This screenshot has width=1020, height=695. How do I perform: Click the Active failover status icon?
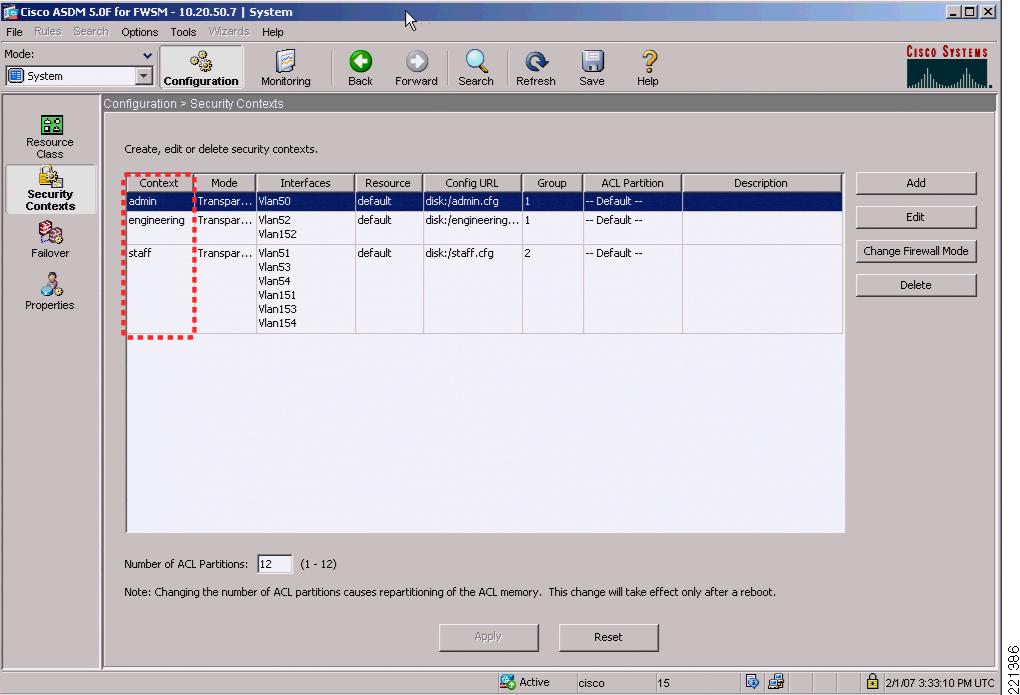pos(507,682)
